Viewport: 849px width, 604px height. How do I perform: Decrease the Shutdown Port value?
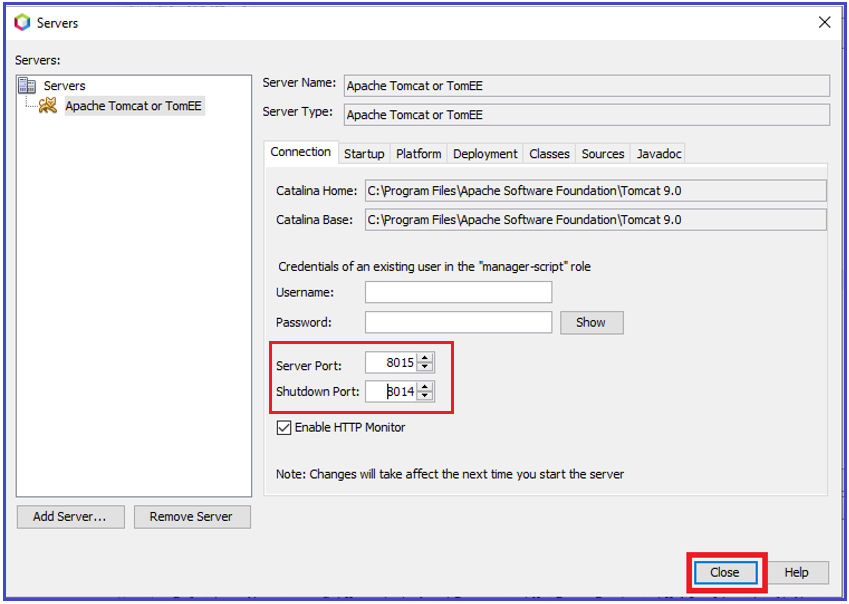(426, 396)
